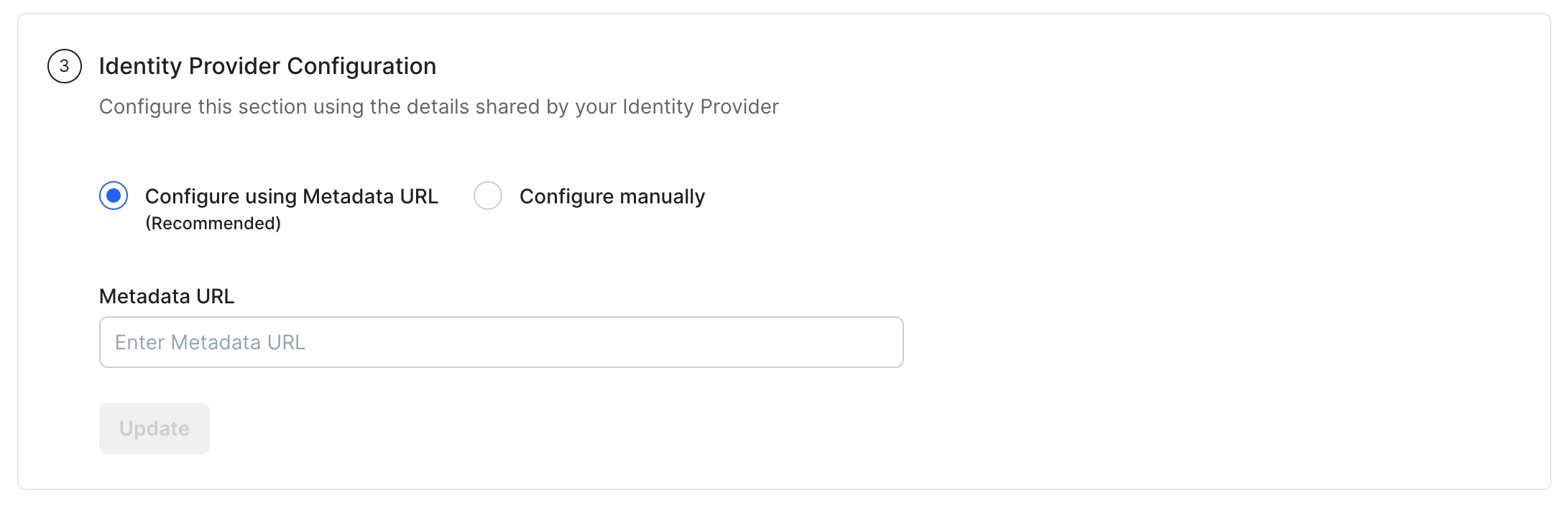This screenshot has height=506, width=1568.
Task: Click the Configure using Metadata URL label
Action: pyautogui.click(x=292, y=195)
